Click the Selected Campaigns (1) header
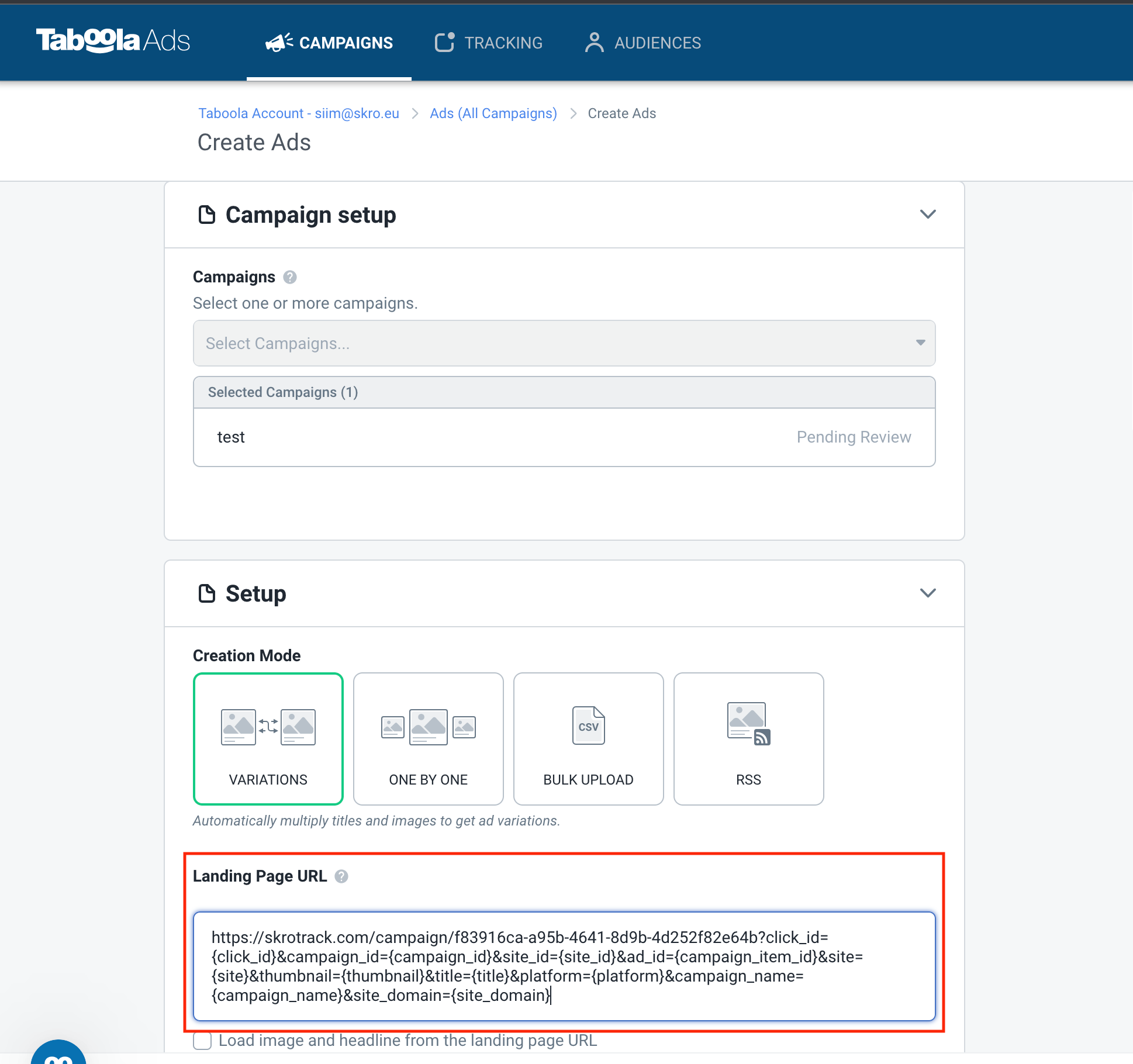This screenshot has height=1064, width=1133. tap(564, 392)
